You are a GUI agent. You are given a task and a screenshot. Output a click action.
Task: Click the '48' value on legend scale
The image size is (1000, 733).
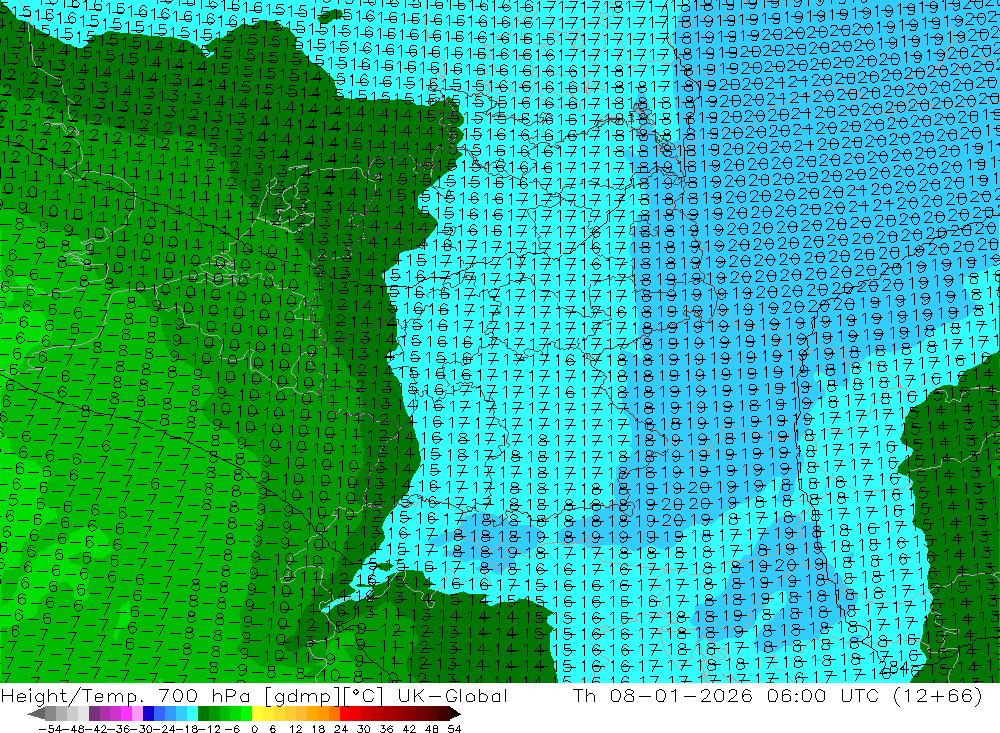coord(432,729)
